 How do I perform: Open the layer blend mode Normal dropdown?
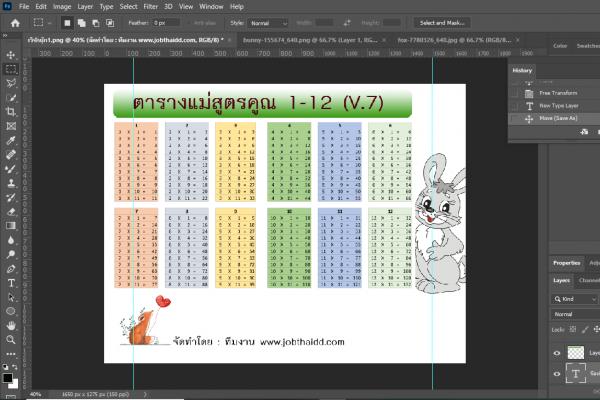576,314
